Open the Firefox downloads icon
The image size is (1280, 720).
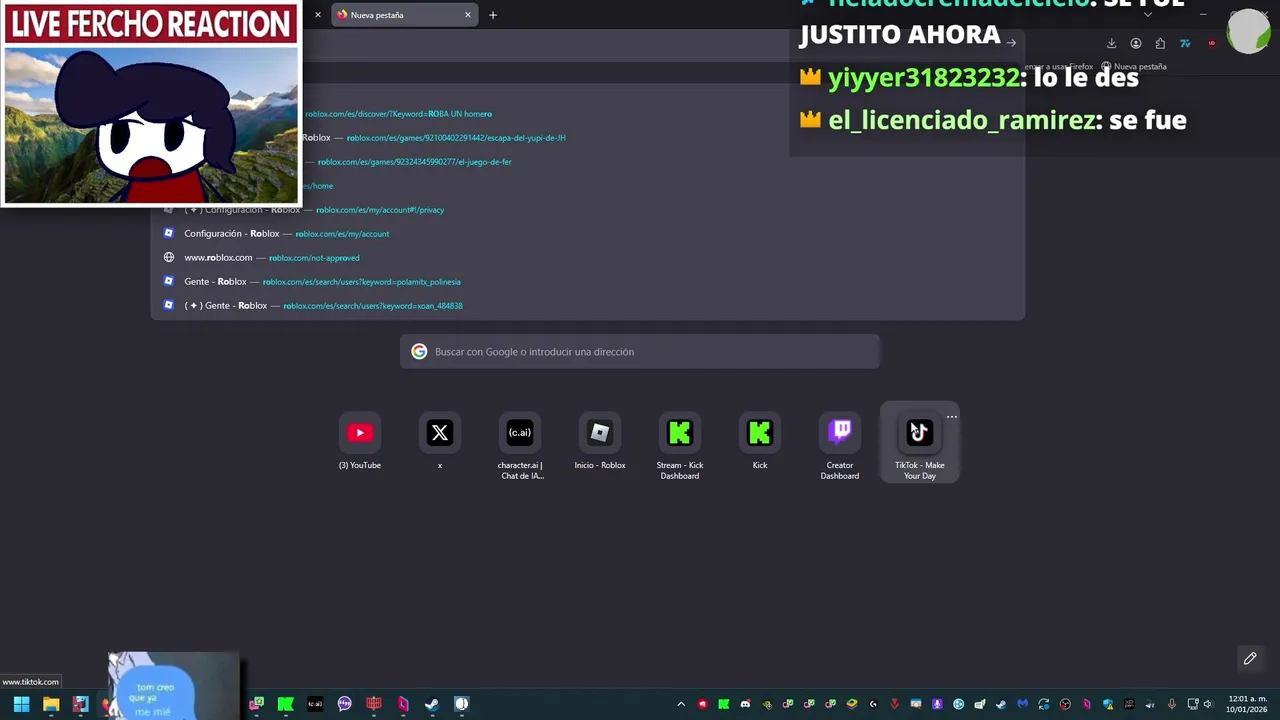click(x=1111, y=43)
